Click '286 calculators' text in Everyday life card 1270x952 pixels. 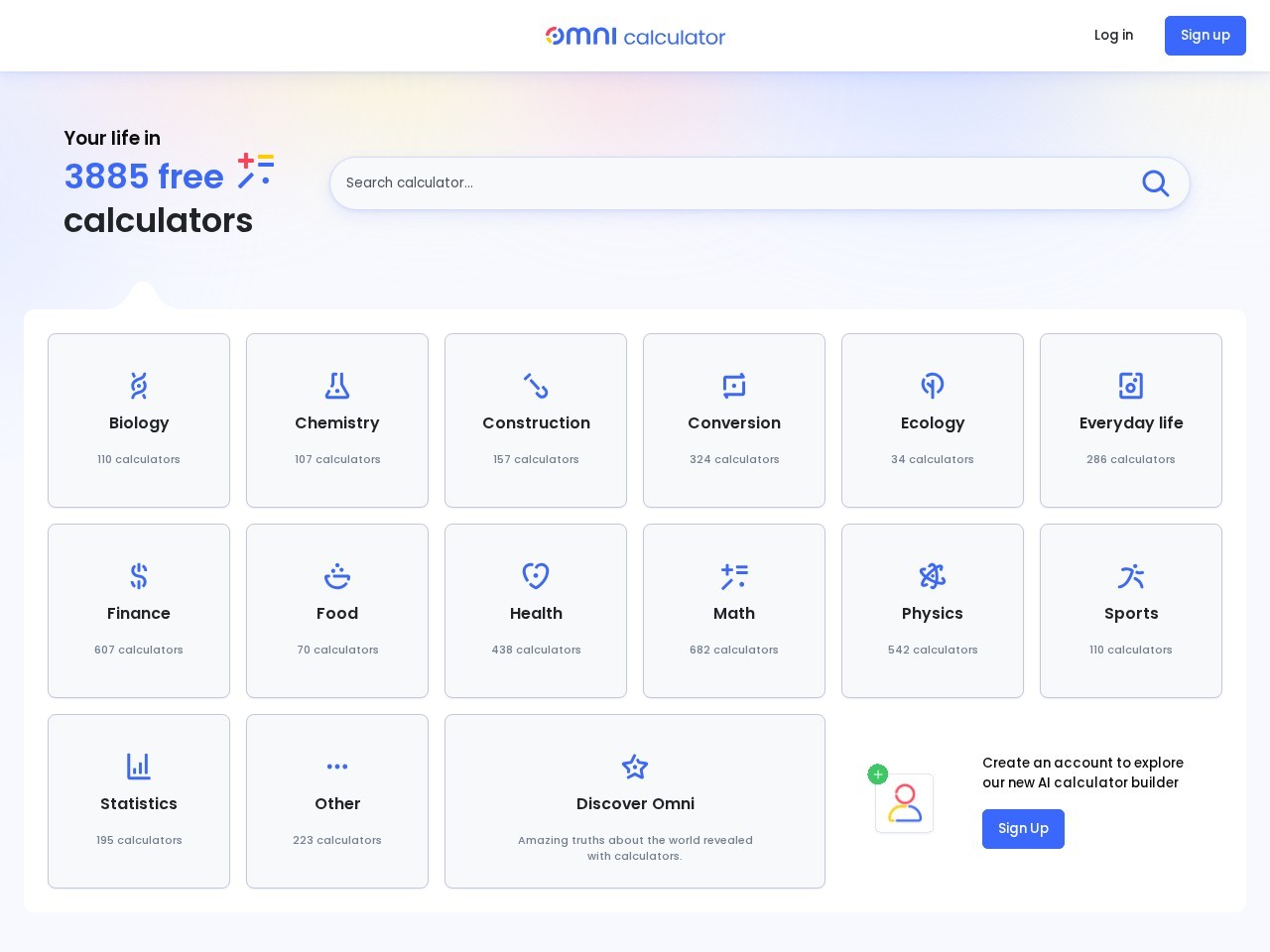[1131, 459]
